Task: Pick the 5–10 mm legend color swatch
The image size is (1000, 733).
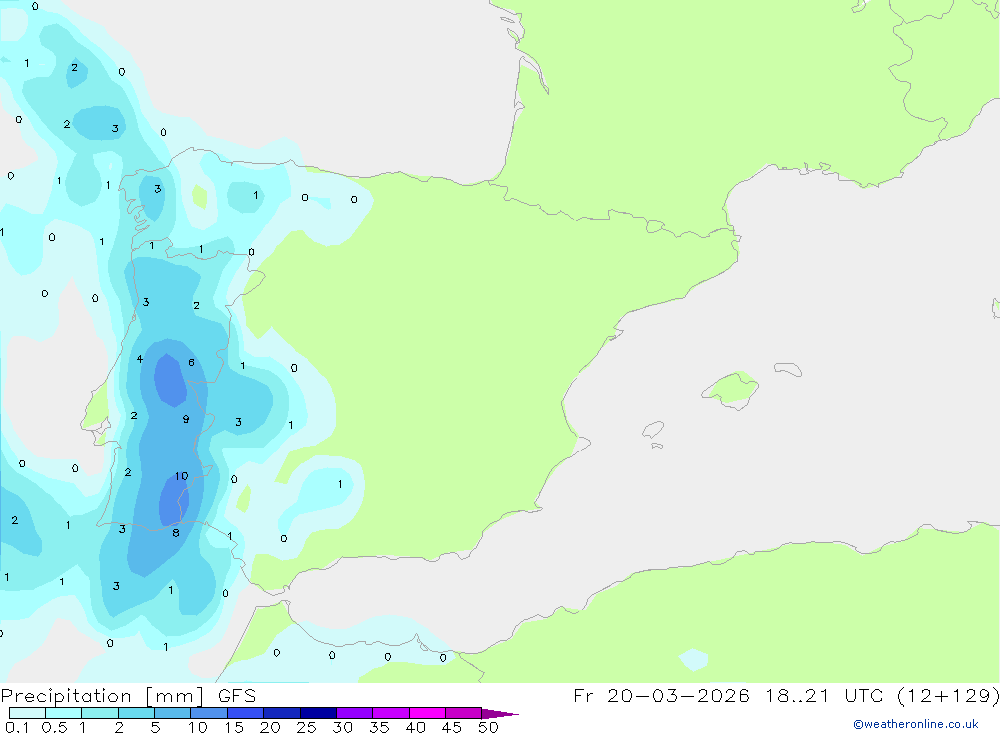Action: point(173,713)
